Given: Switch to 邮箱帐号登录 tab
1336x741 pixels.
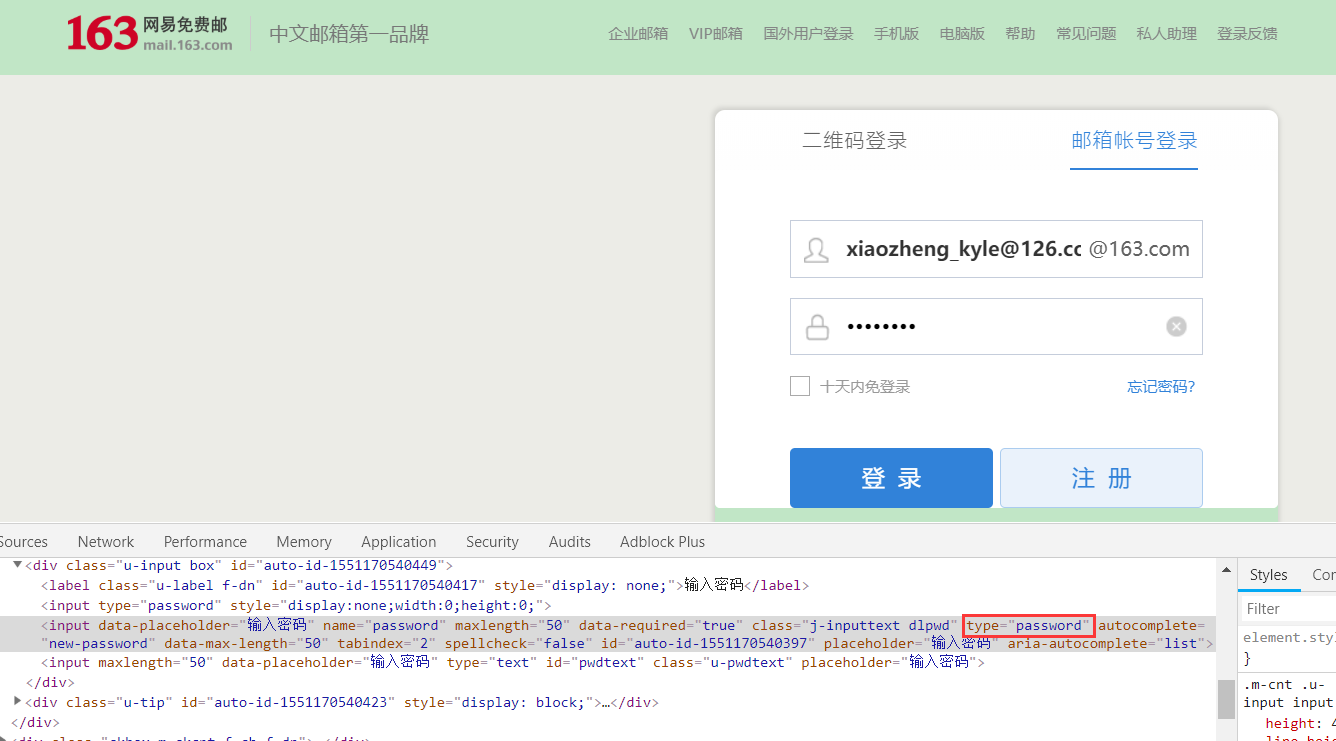Looking at the screenshot, I should tap(1134, 140).
